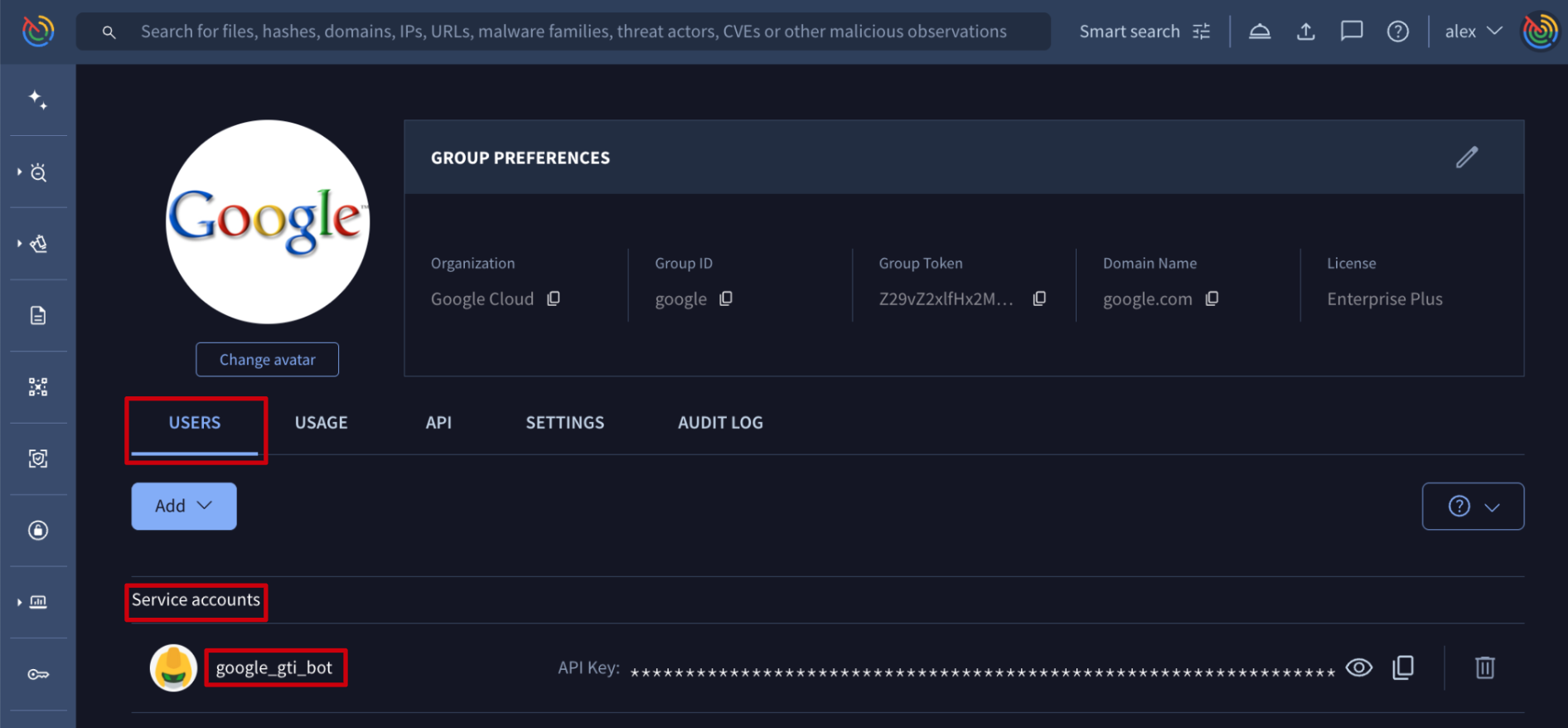1568x728 pixels.
Task: Switch to the USAGE tab
Action: click(x=321, y=423)
